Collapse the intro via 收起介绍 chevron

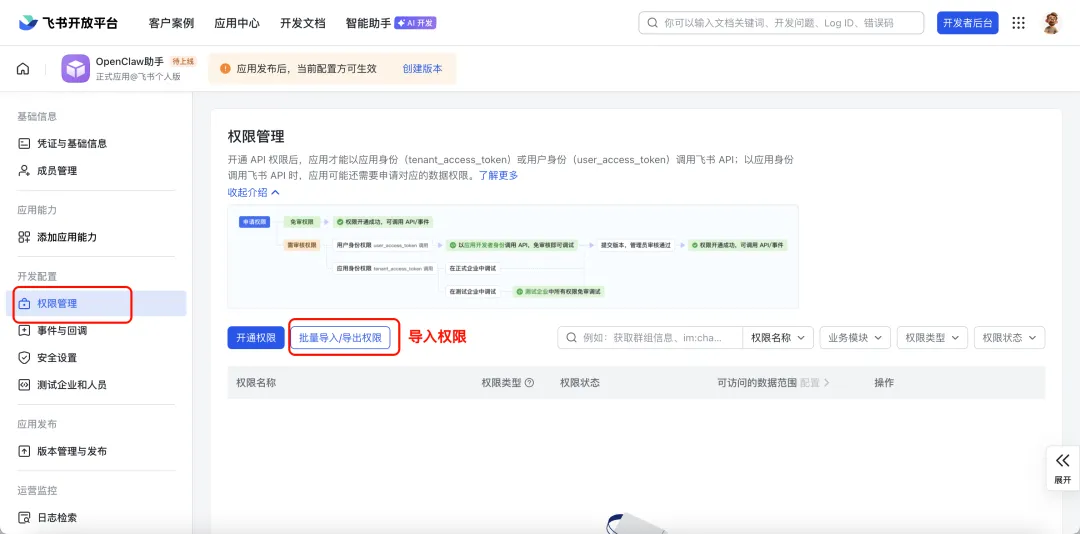pyautogui.click(x=276, y=193)
